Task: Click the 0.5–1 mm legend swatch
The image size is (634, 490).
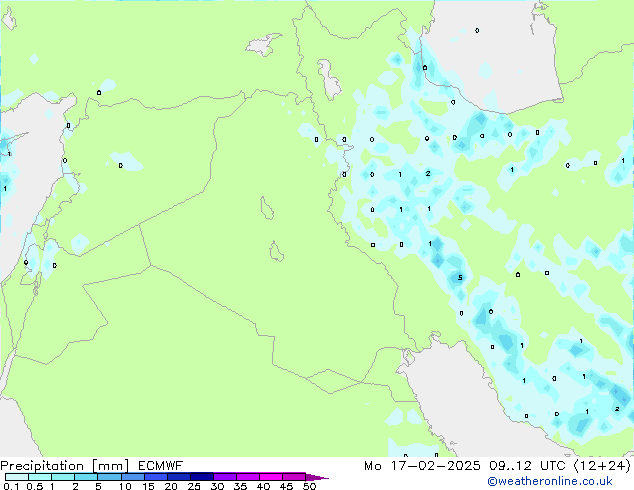Action: 40,477
